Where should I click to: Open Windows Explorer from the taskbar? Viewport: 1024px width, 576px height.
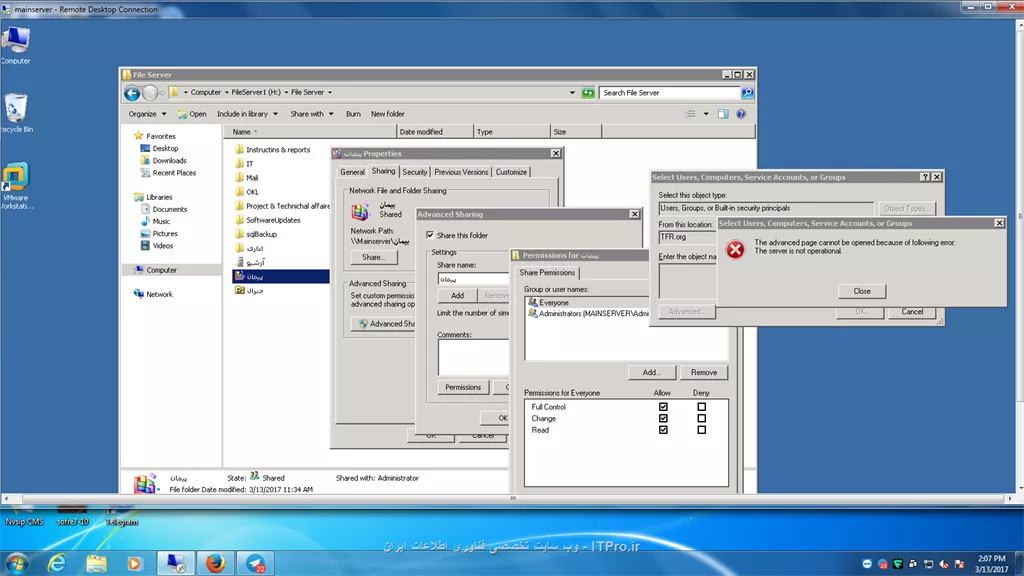point(96,562)
